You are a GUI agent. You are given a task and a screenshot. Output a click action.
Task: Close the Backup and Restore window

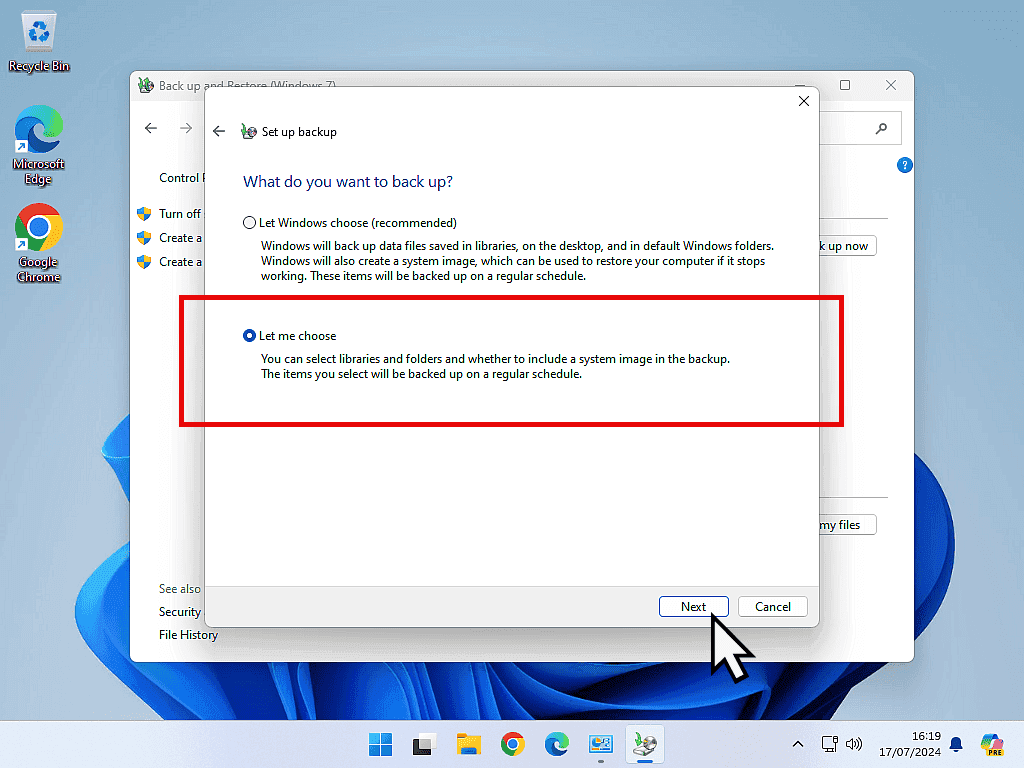(x=891, y=85)
